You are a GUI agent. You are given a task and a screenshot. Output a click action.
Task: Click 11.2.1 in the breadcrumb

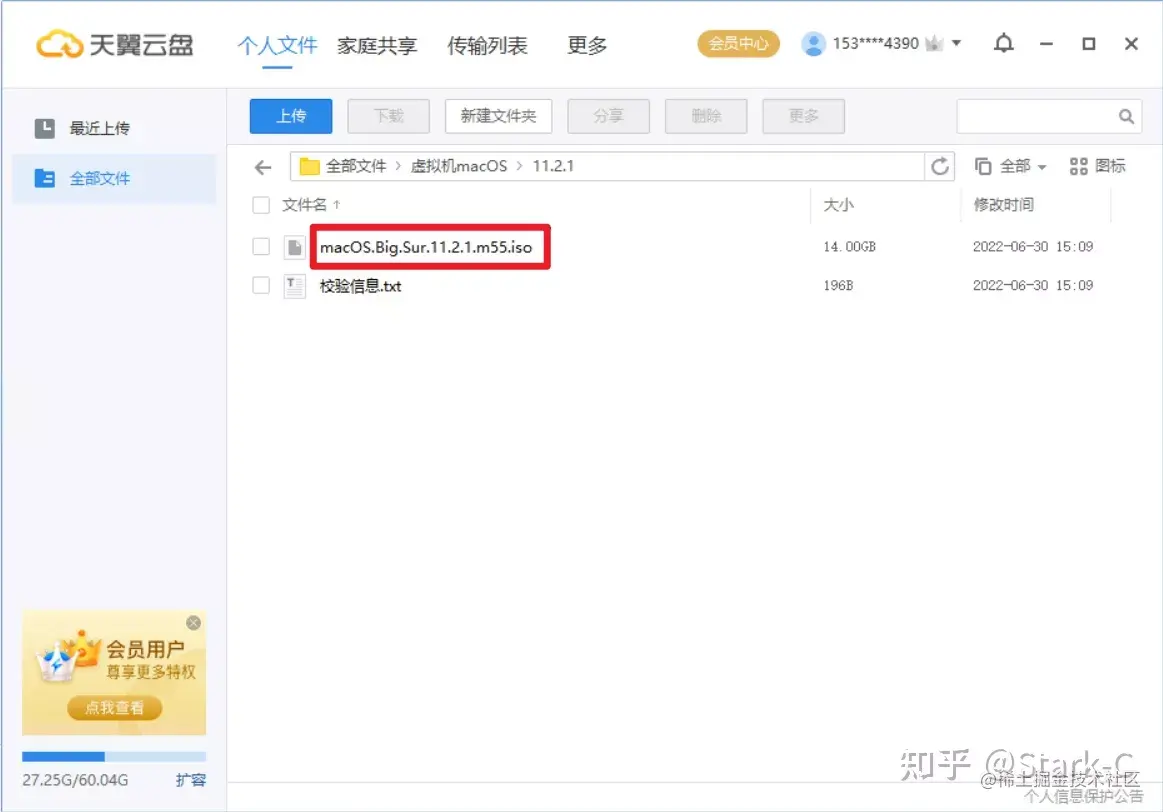click(x=553, y=166)
